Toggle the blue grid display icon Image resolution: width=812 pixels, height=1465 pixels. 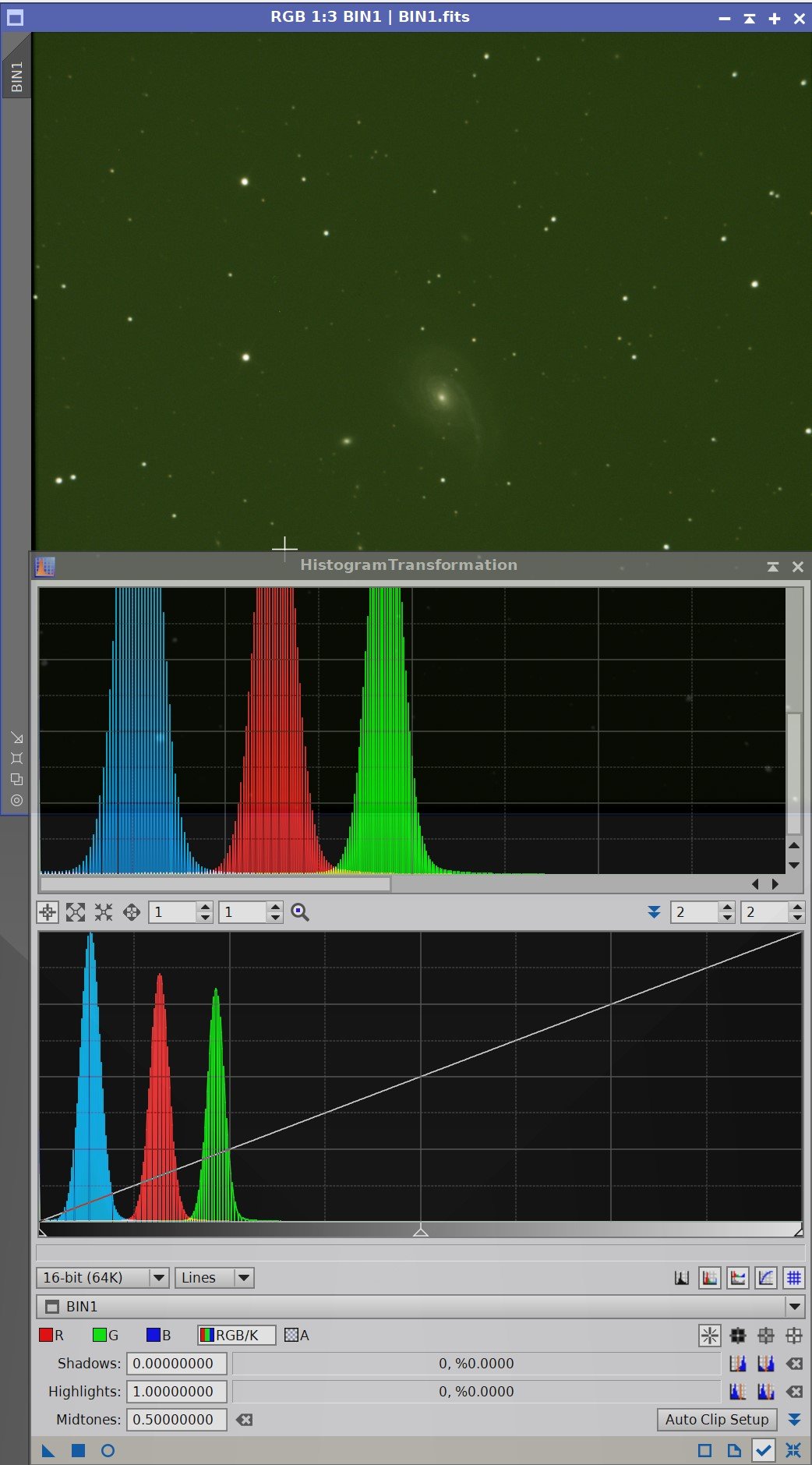794,1278
